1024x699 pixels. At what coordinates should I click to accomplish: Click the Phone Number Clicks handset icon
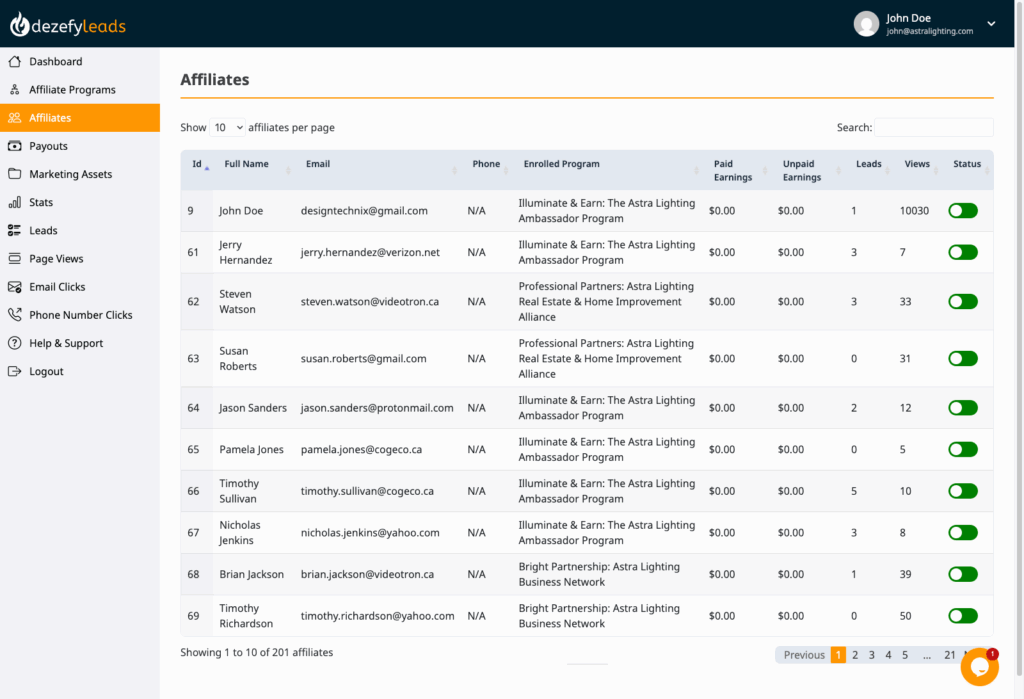[x=14, y=315]
